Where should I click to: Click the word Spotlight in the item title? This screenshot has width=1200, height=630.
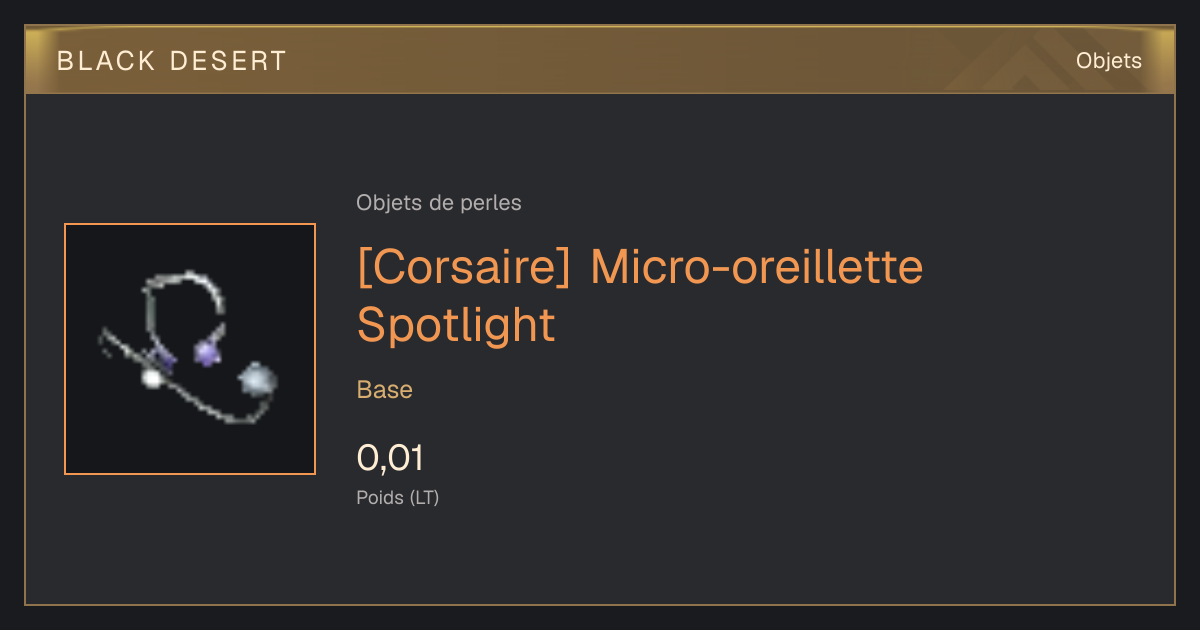tap(456, 324)
